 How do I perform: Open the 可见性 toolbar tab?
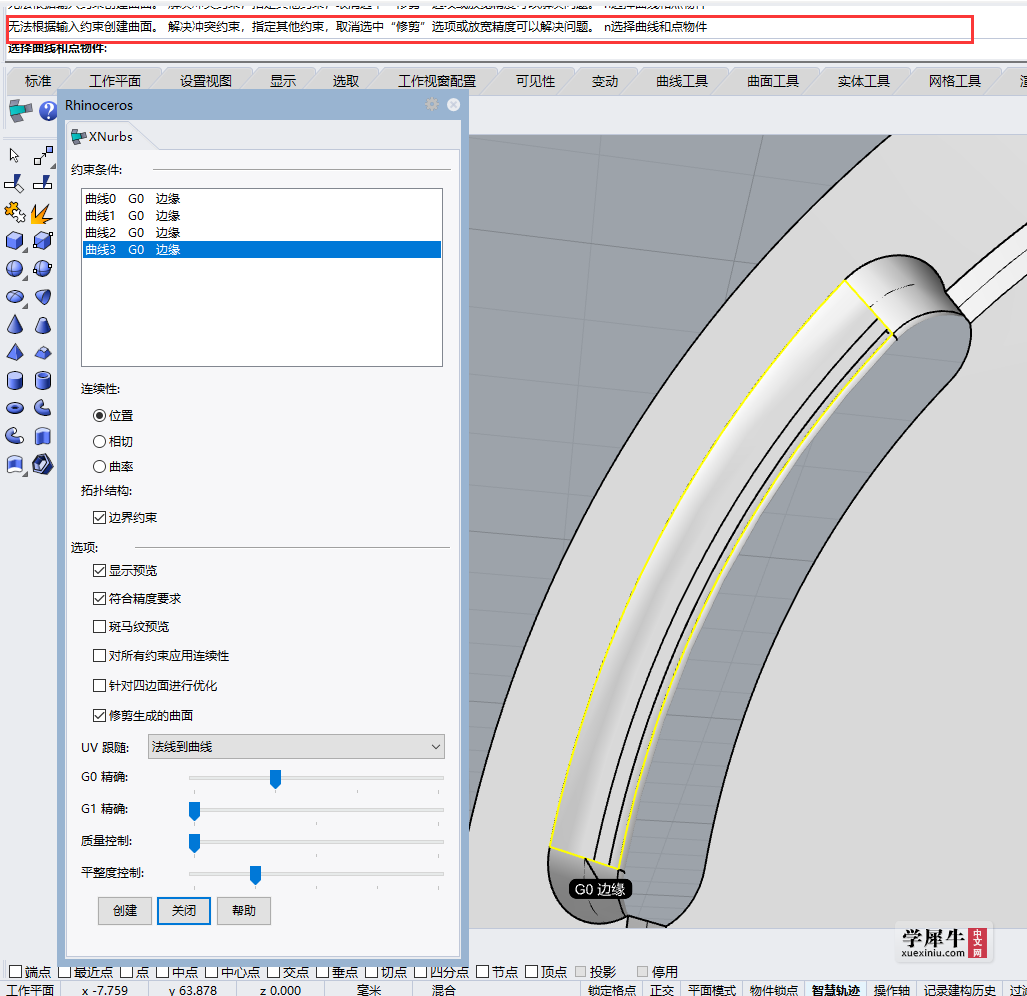[535, 81]
